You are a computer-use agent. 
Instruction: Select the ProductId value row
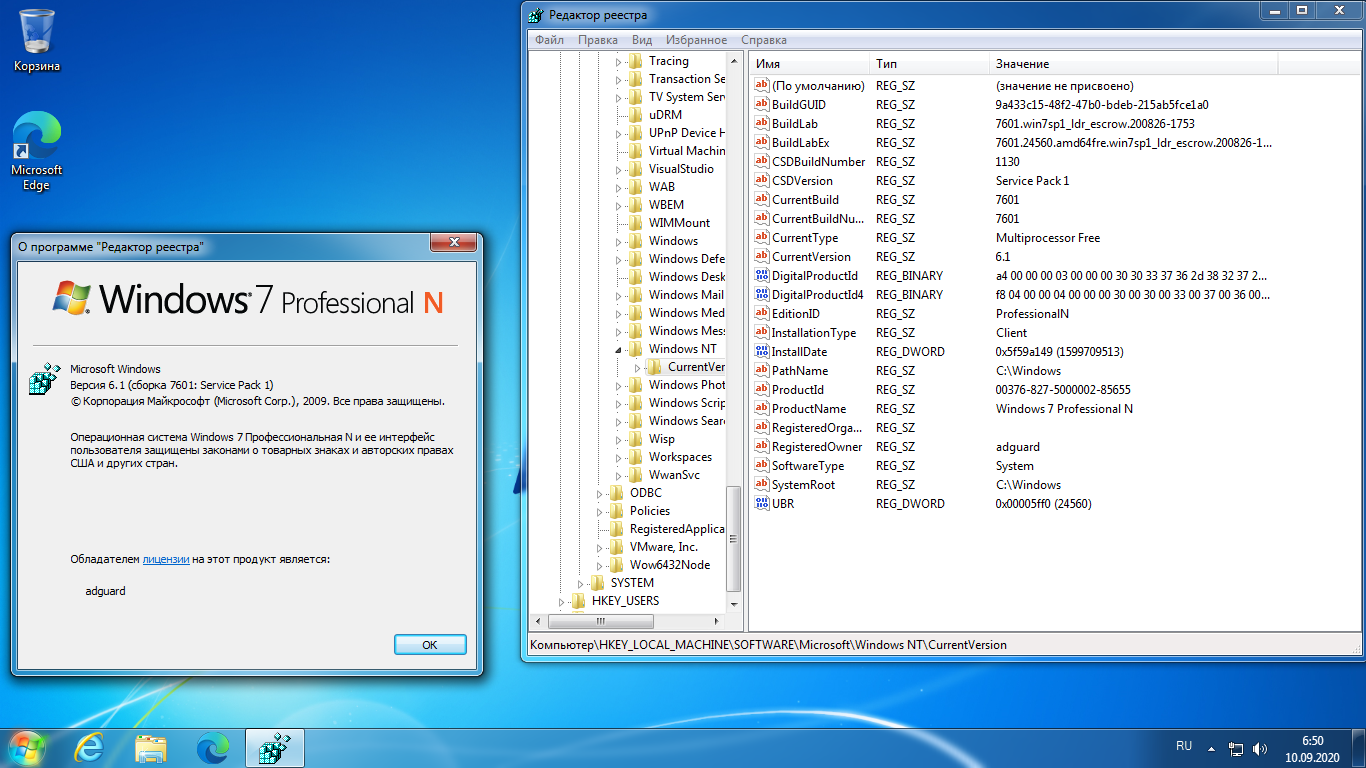coord(1053,390)
